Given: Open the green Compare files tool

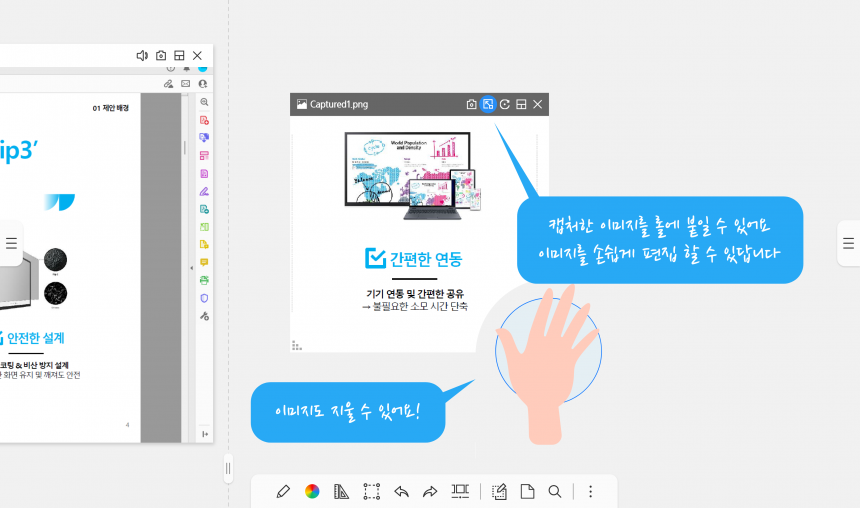Looking at the screenshot, I should pyautogui.click(x=204, y=227).
